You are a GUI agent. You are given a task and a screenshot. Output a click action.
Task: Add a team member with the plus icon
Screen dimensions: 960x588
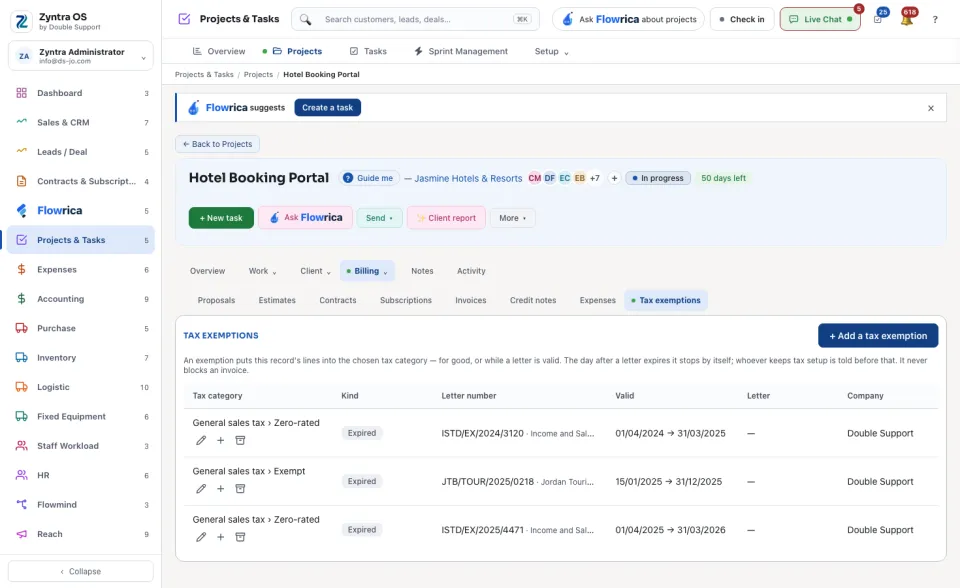click(x=614, y=178)
